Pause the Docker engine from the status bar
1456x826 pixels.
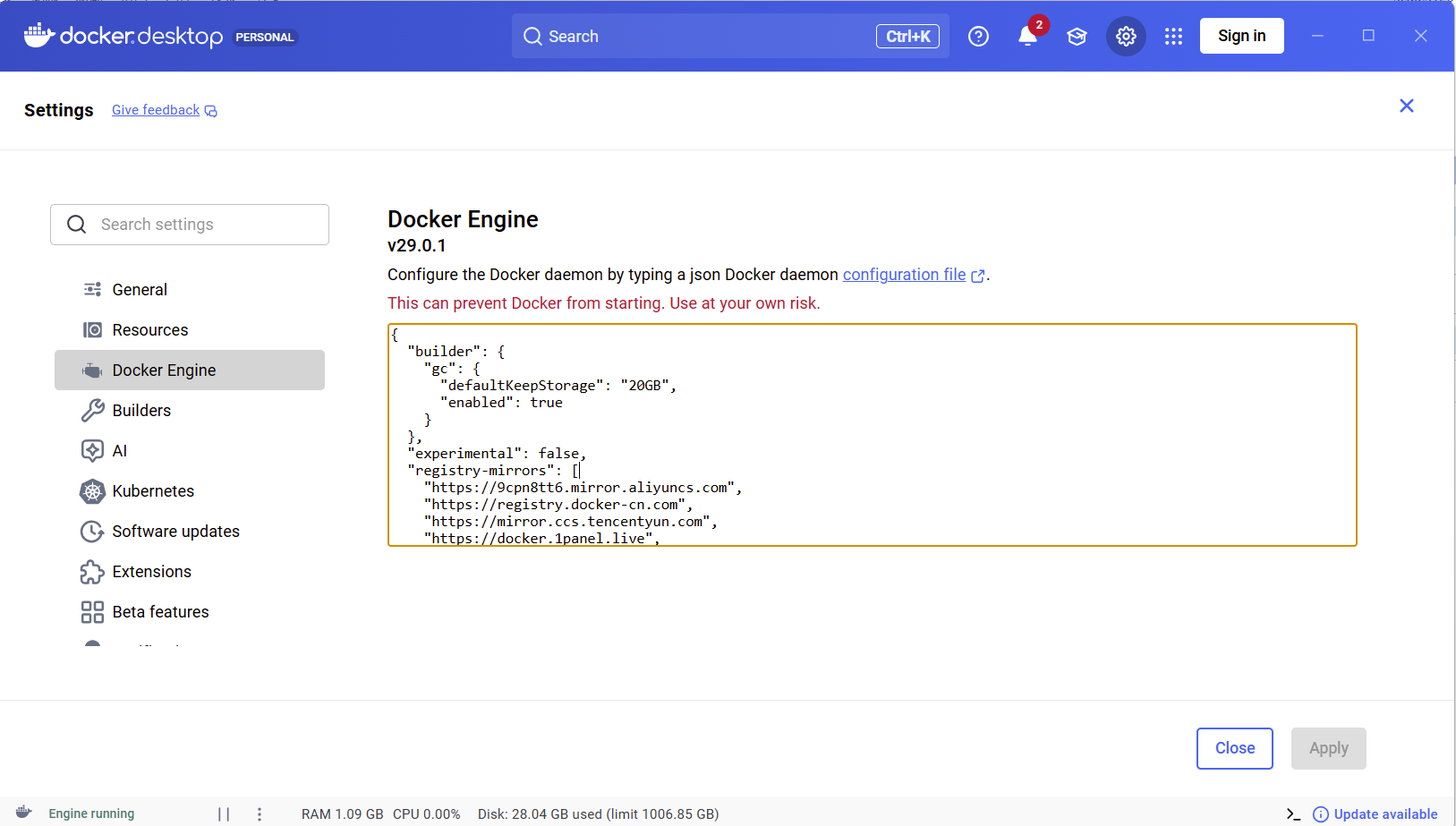coord(224,814)
